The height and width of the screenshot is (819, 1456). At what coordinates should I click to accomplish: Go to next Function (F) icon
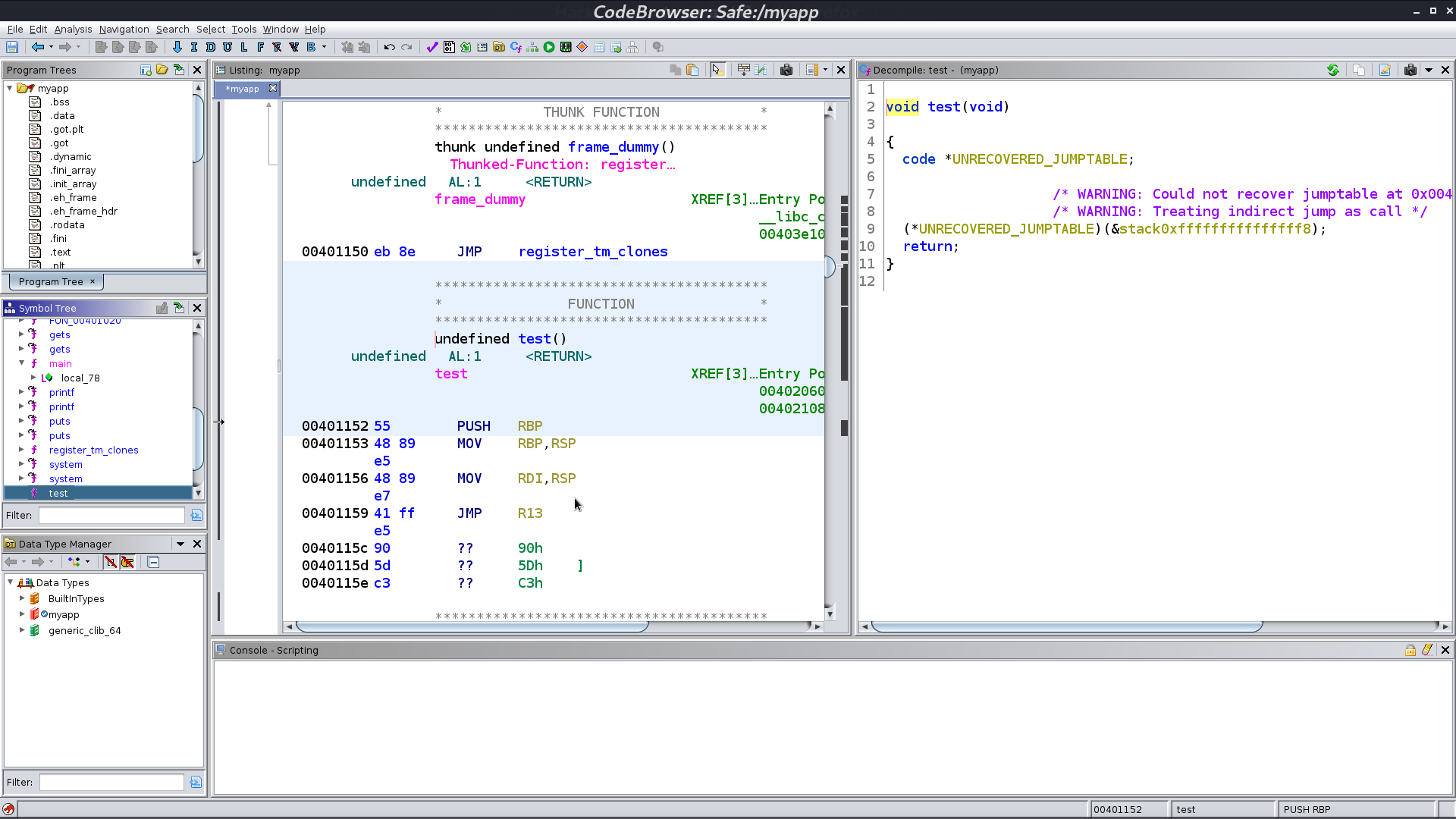click(x=261, y=47)
